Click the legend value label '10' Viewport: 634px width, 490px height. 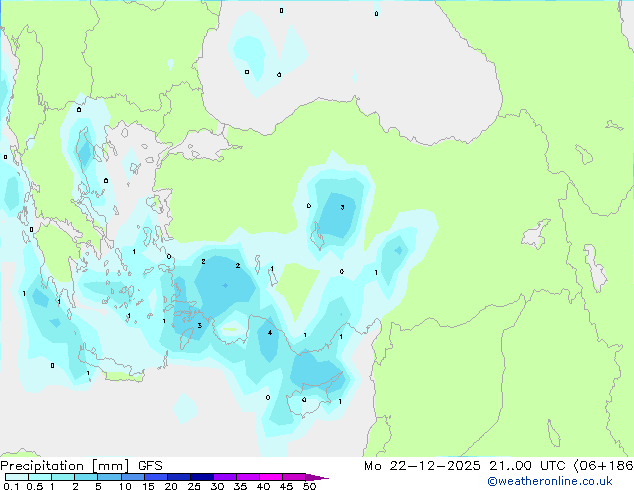[x=125, y=486]
